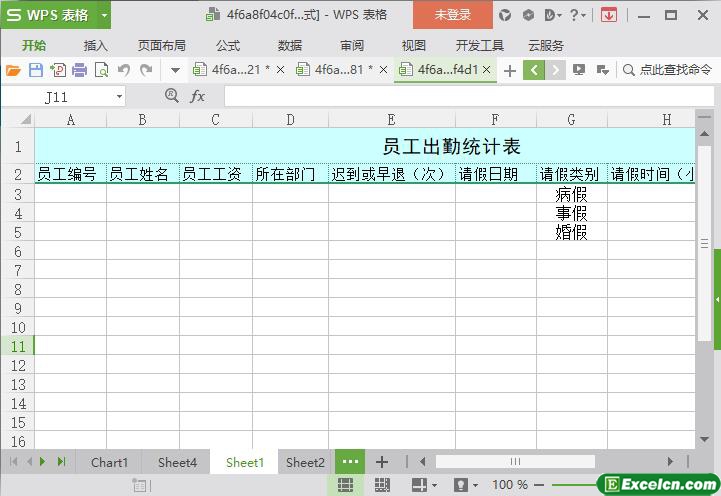The image size is (721, 496).
Task: Toggle page break preview view
Action: pyautogui.click(x=382, y=485)
